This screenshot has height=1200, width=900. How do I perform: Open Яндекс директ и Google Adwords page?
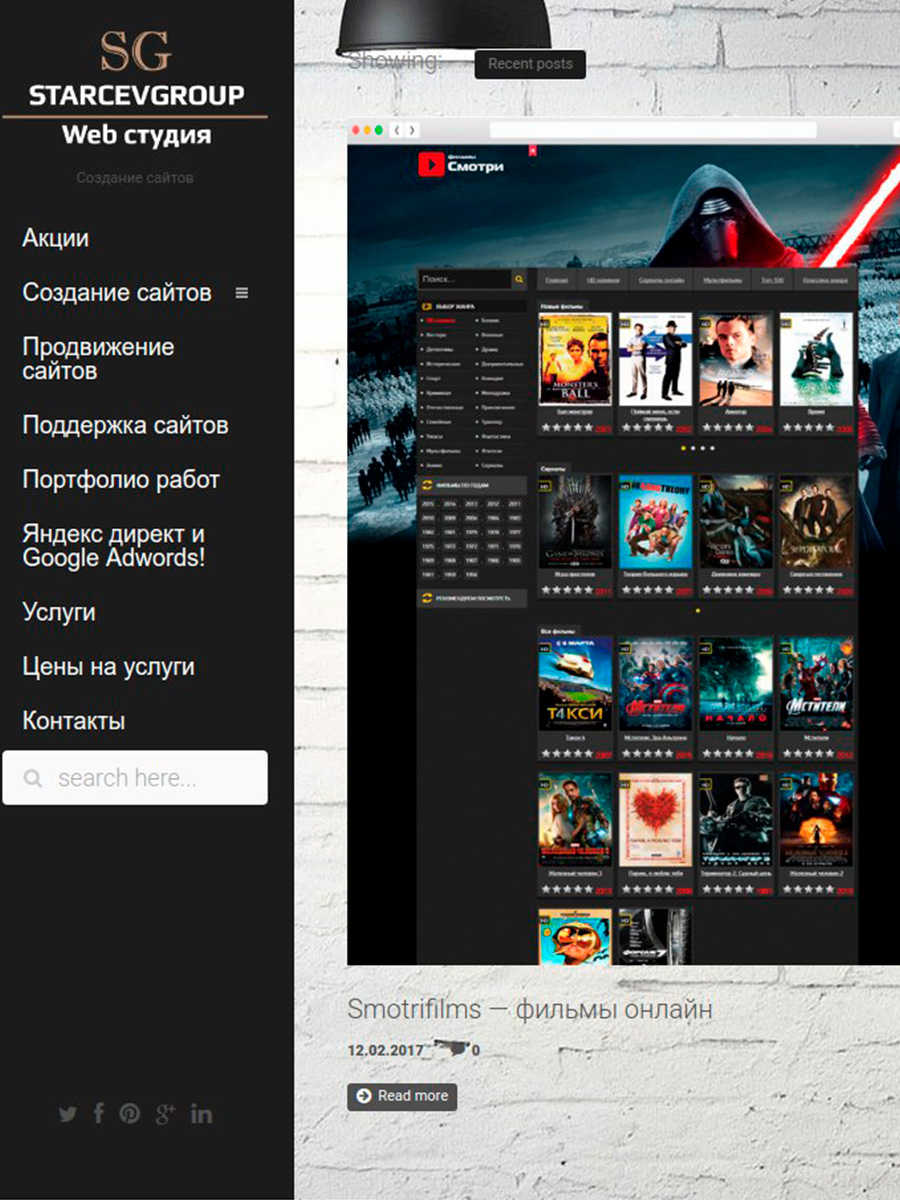[113, 546]
